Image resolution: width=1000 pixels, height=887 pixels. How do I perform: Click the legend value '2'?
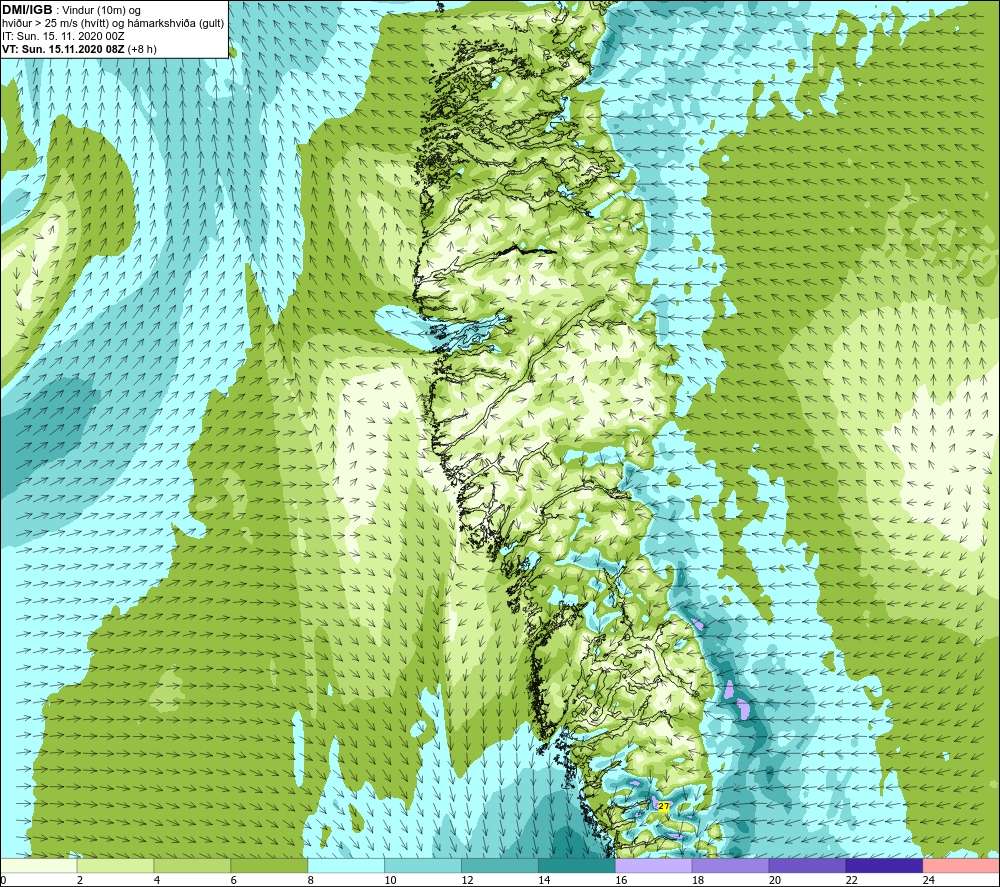point(80,880)
